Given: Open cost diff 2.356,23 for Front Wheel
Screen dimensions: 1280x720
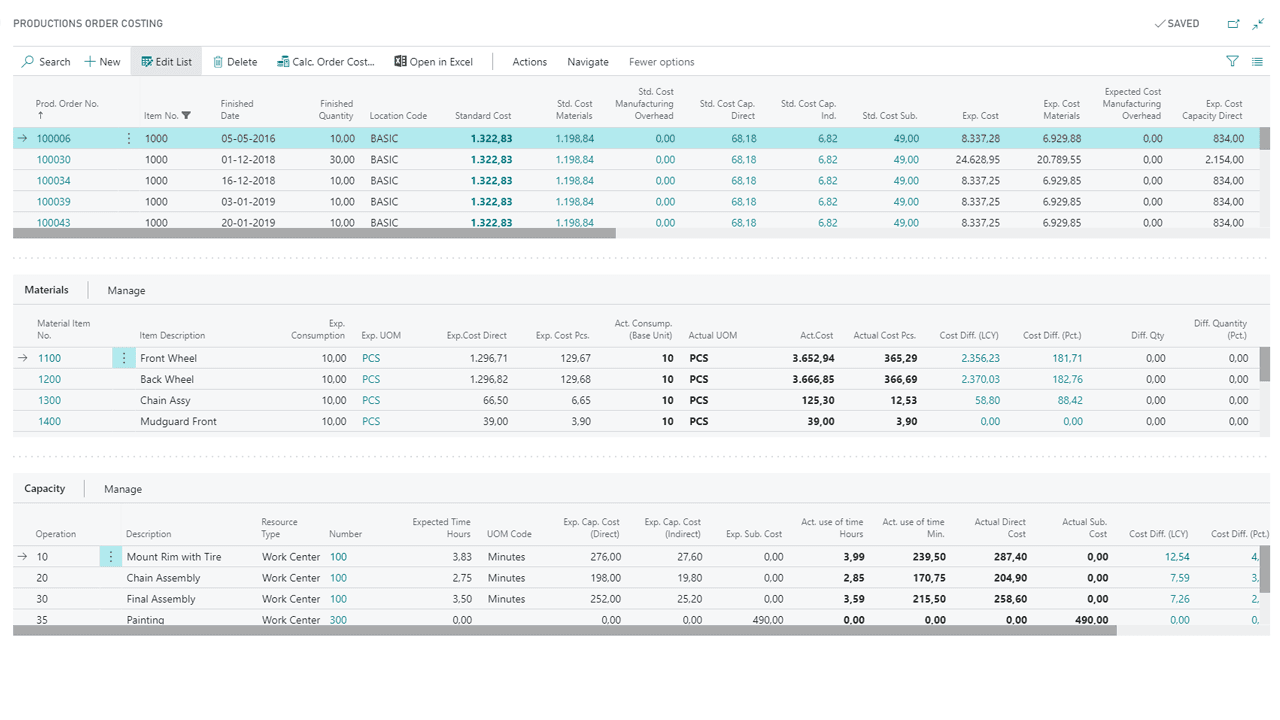Looking at the screenshot, I should click(x=980, y=358).
